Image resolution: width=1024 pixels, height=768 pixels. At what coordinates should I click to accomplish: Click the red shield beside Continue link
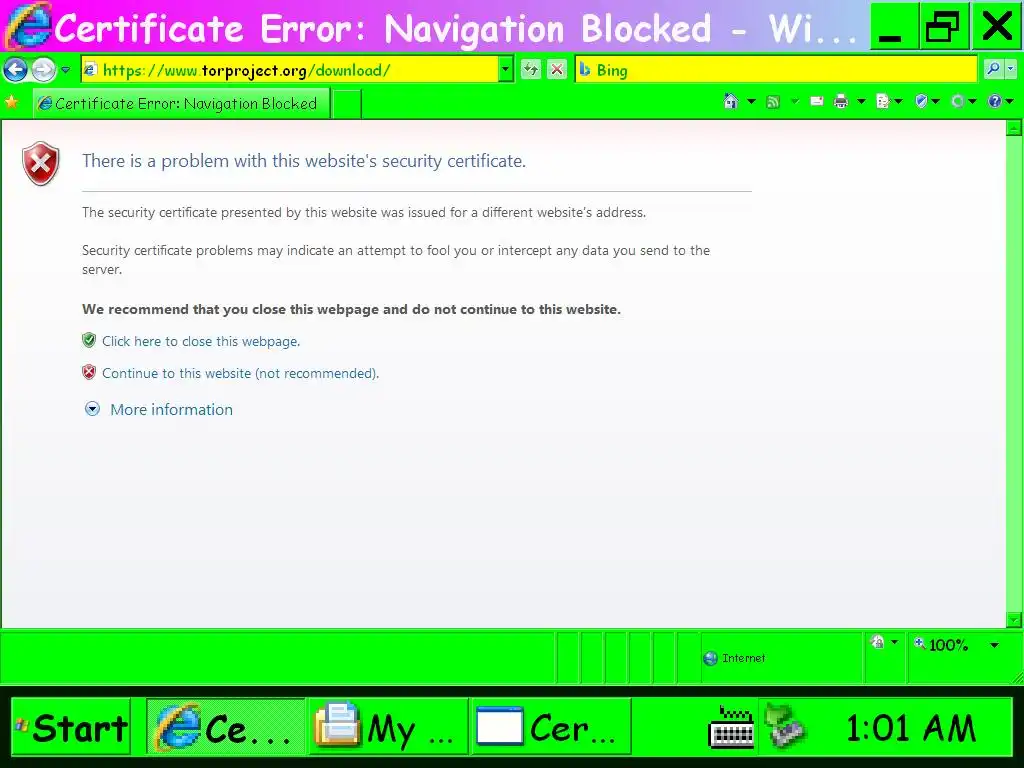pos(89,372)
